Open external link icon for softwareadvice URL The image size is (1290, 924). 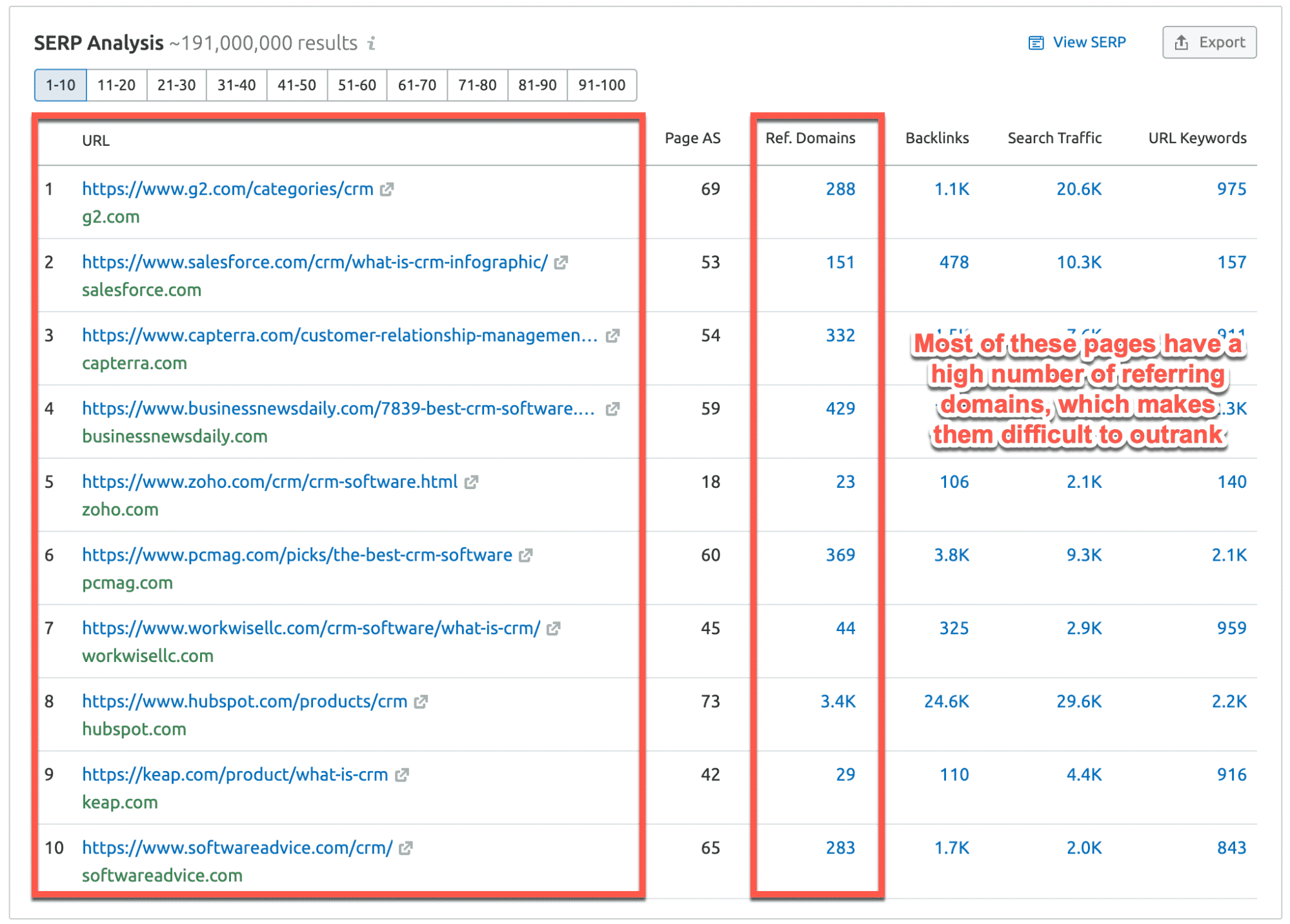[405, 848]
